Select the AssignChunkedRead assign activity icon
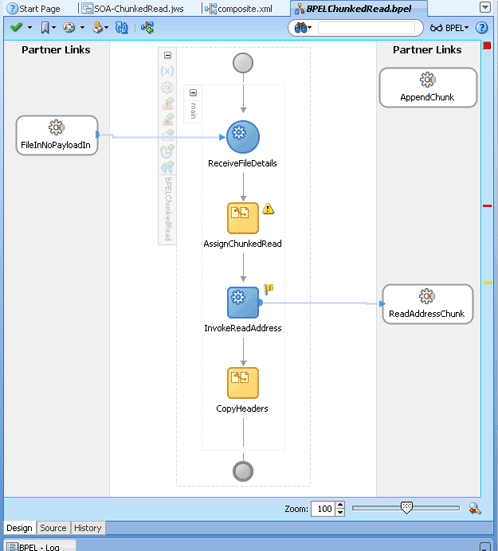Image resolution: width=498 pixels, height=551 pixels. tap(243, 218)
